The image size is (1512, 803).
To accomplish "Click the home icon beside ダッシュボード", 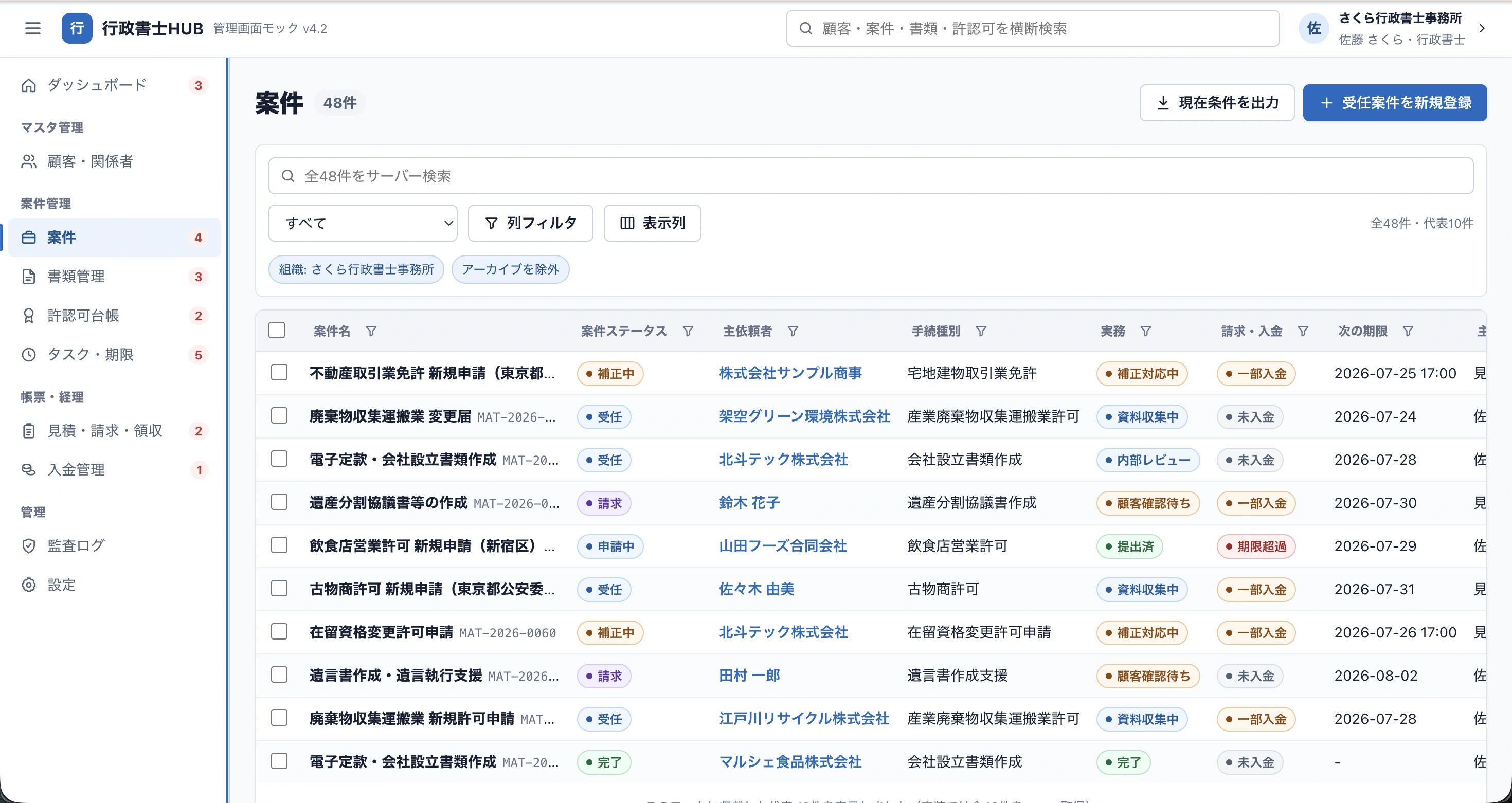I will pyautogui.click(x=29, y=86).
